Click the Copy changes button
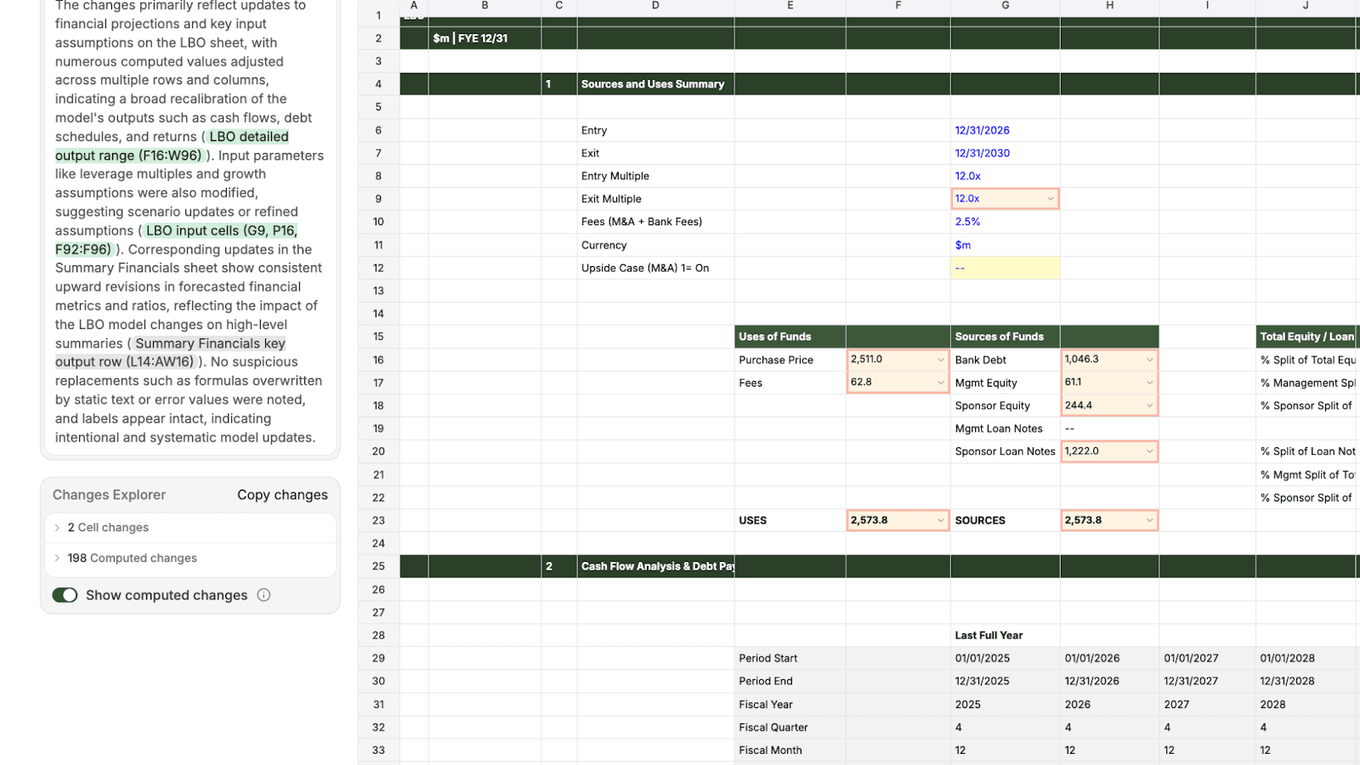1360x765 pixels. click(x=282, y=495)
